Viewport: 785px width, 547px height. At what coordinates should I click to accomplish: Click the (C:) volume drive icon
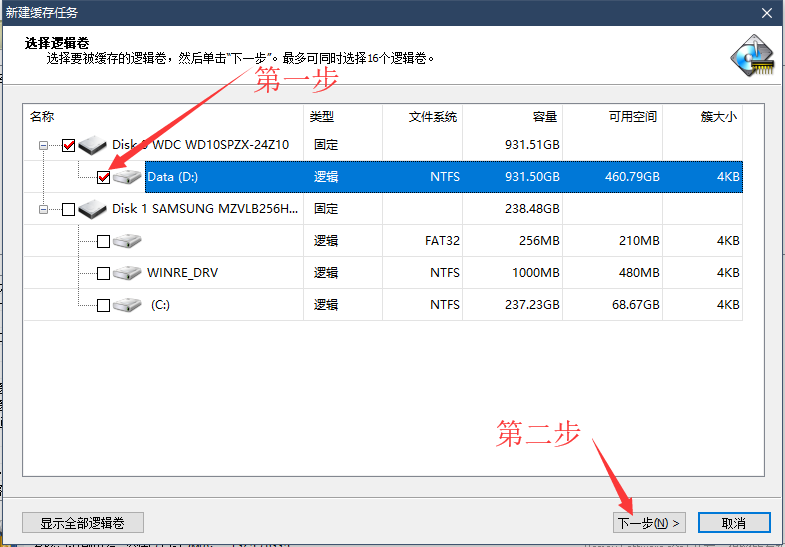127,305
